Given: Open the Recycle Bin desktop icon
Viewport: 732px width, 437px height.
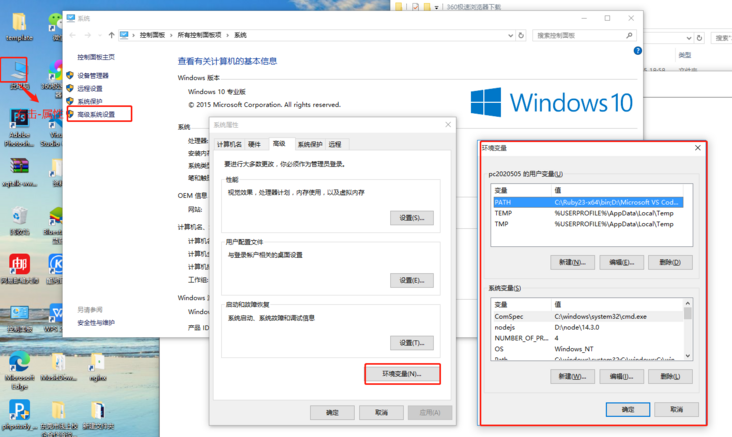Looking at the screenshot, I should [x=19, y=219].
